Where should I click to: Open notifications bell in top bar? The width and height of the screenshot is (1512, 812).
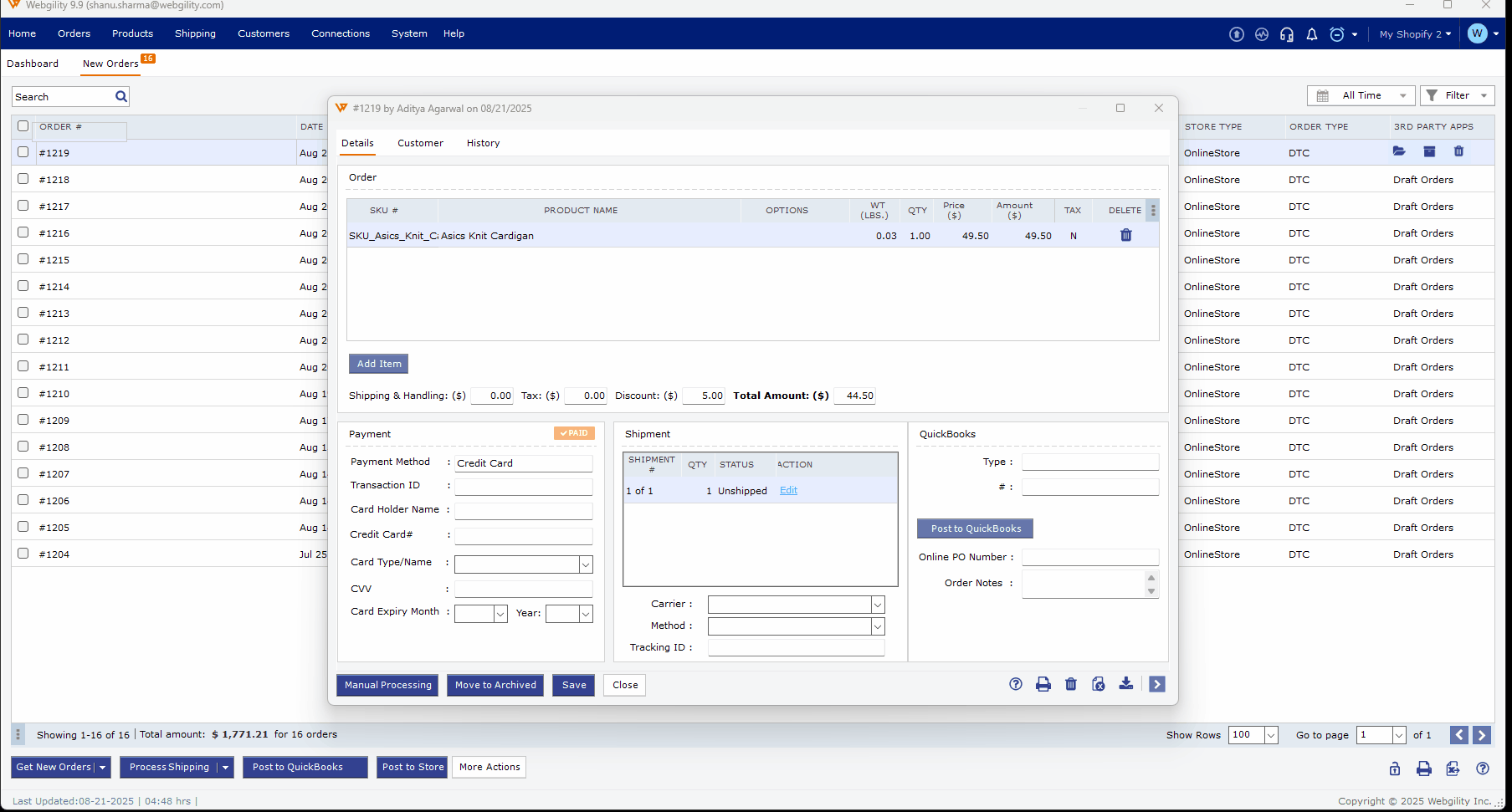click(x=1311, y=34)
